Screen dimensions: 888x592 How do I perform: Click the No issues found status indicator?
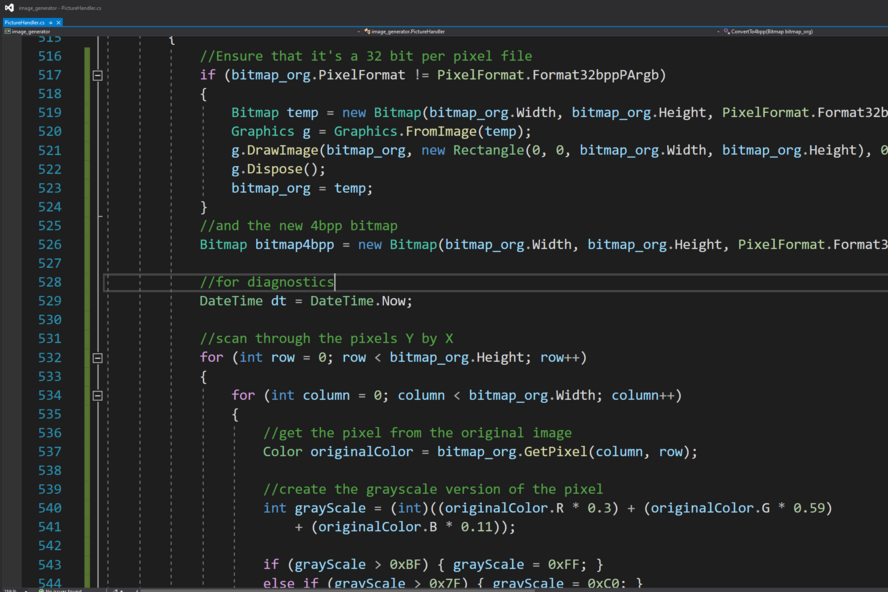(x=60, y=589)
